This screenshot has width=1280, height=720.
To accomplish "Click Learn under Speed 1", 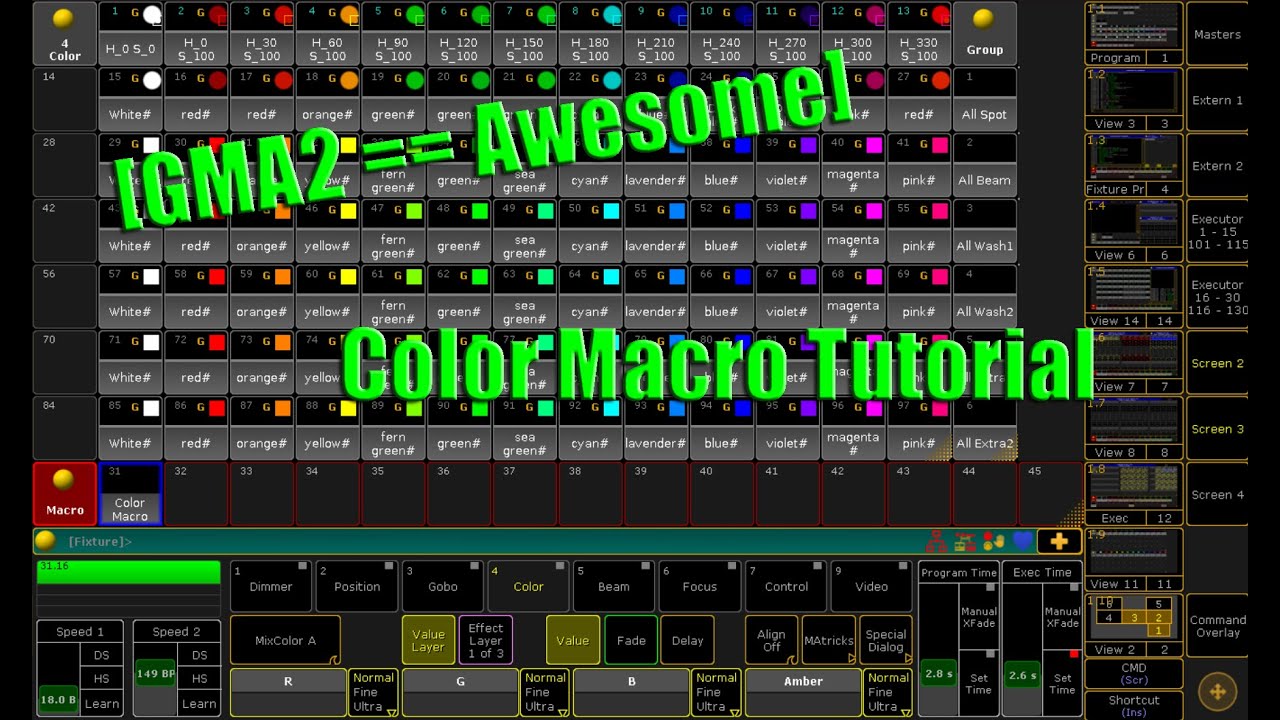I will coord(102,703).
